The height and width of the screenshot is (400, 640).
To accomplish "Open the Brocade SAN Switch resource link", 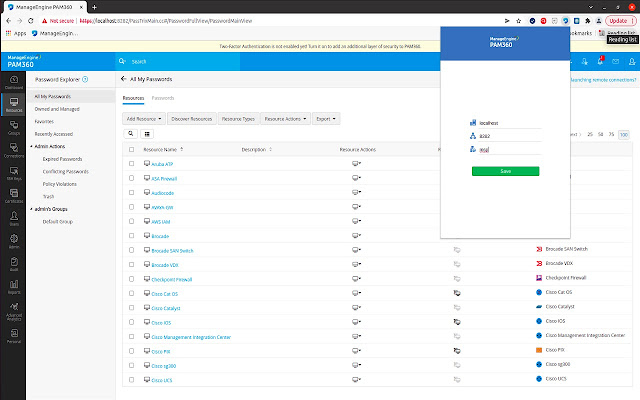I will pos(172,251).
